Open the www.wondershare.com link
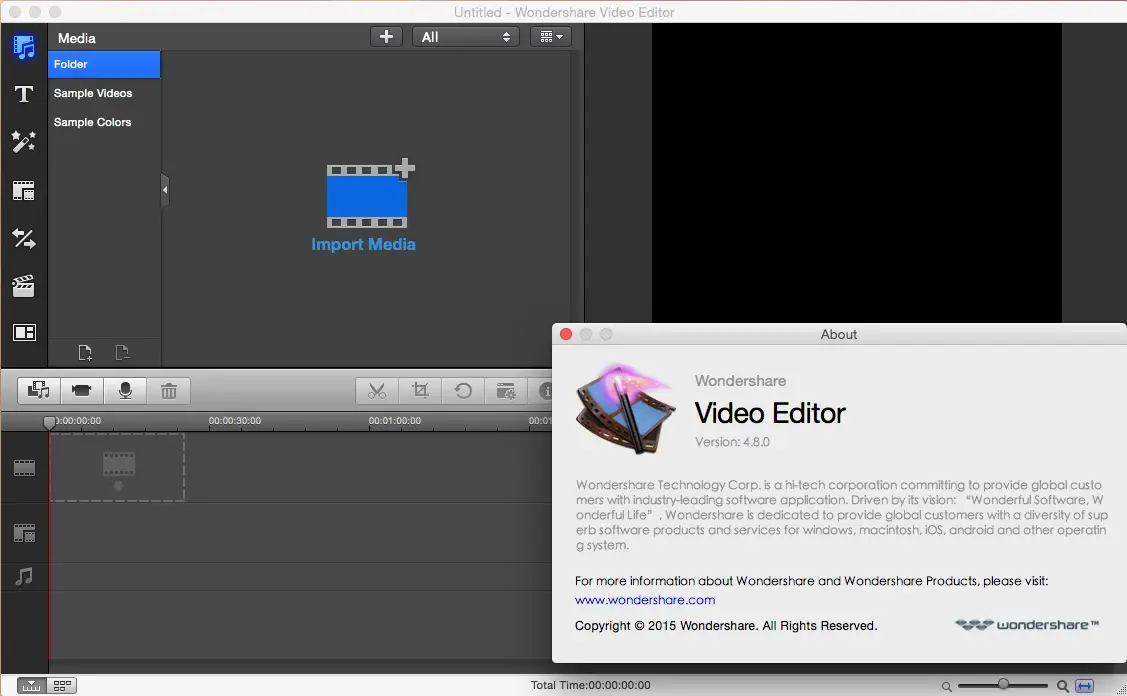Viewport: 1127px width, 696px height. tap(645, 600)
